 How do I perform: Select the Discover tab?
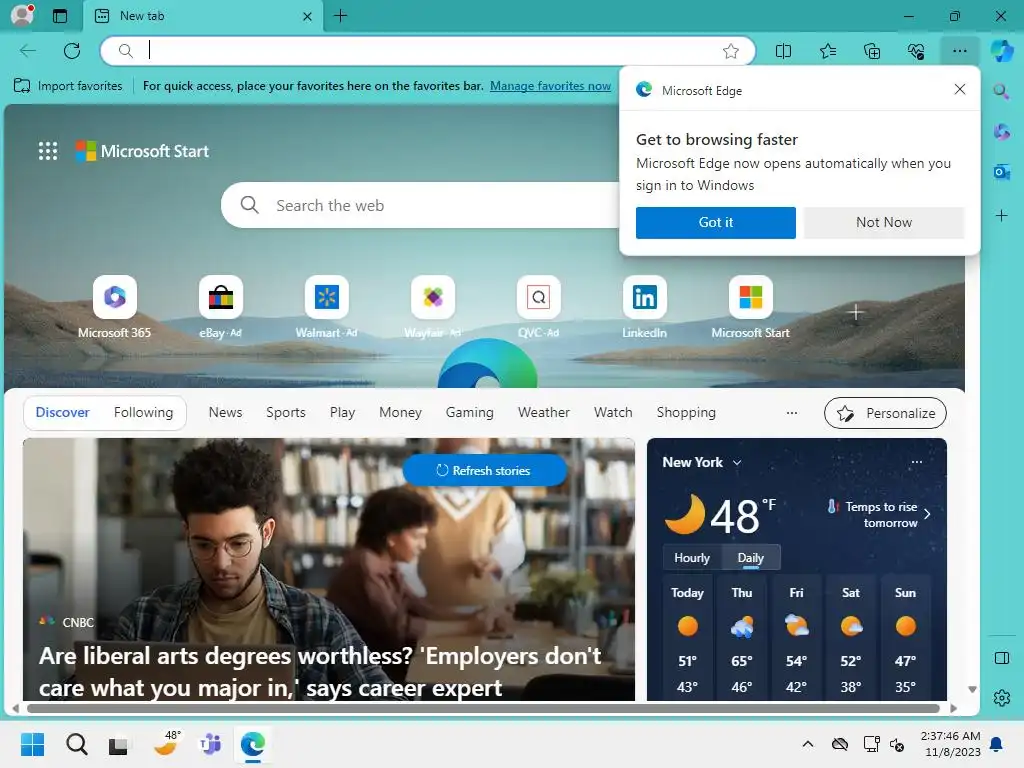[63, 413]
